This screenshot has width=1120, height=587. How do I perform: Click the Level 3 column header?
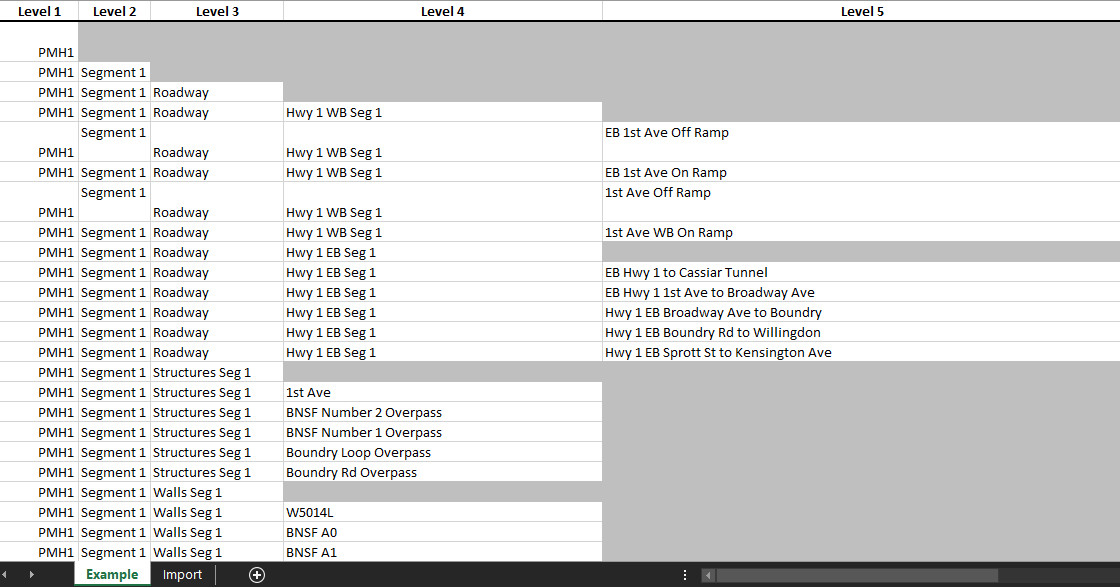point(217,11)
